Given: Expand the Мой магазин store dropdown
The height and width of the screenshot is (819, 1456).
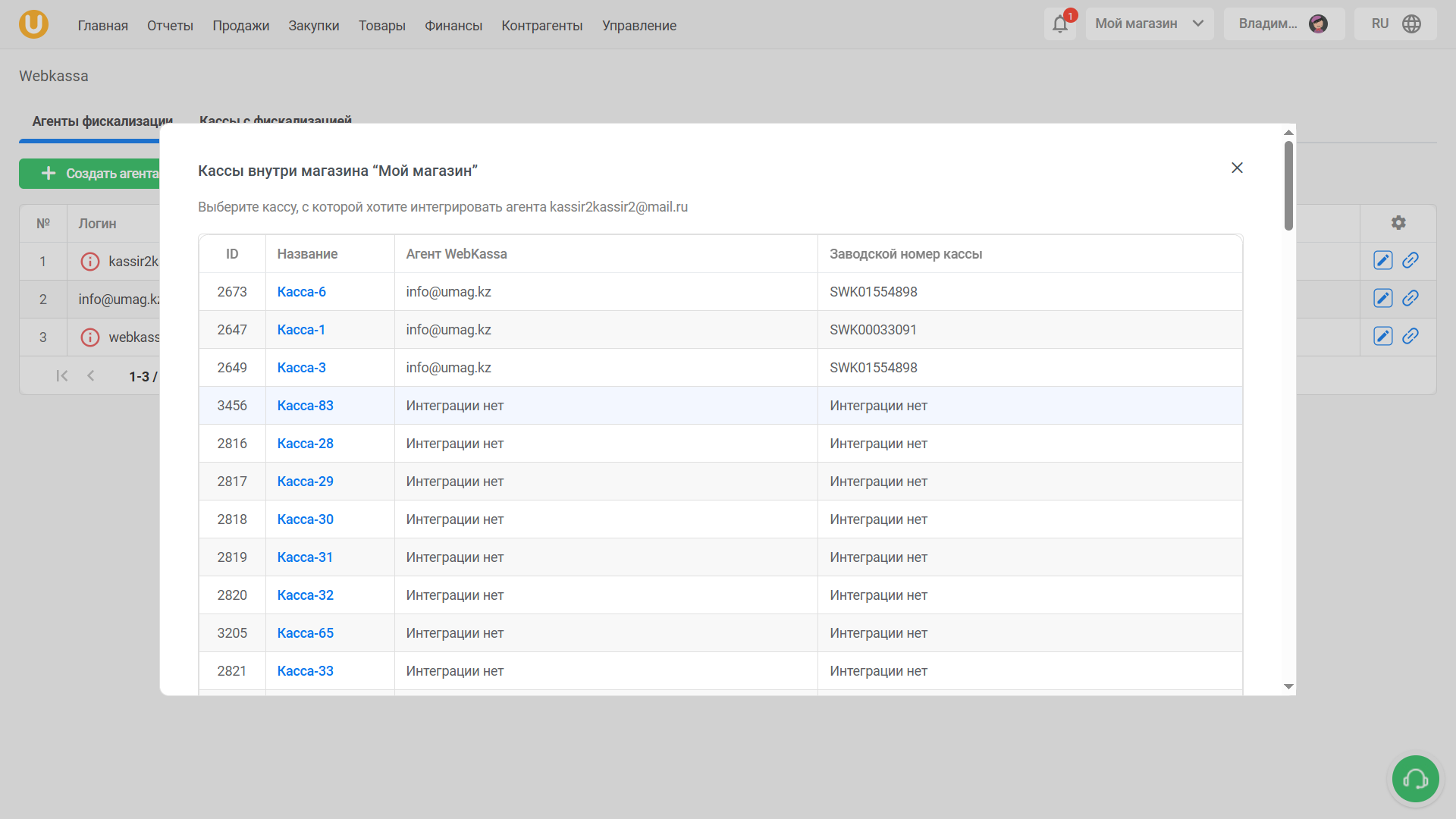Looking at the screenshot, I should (x=1149, y=24).
